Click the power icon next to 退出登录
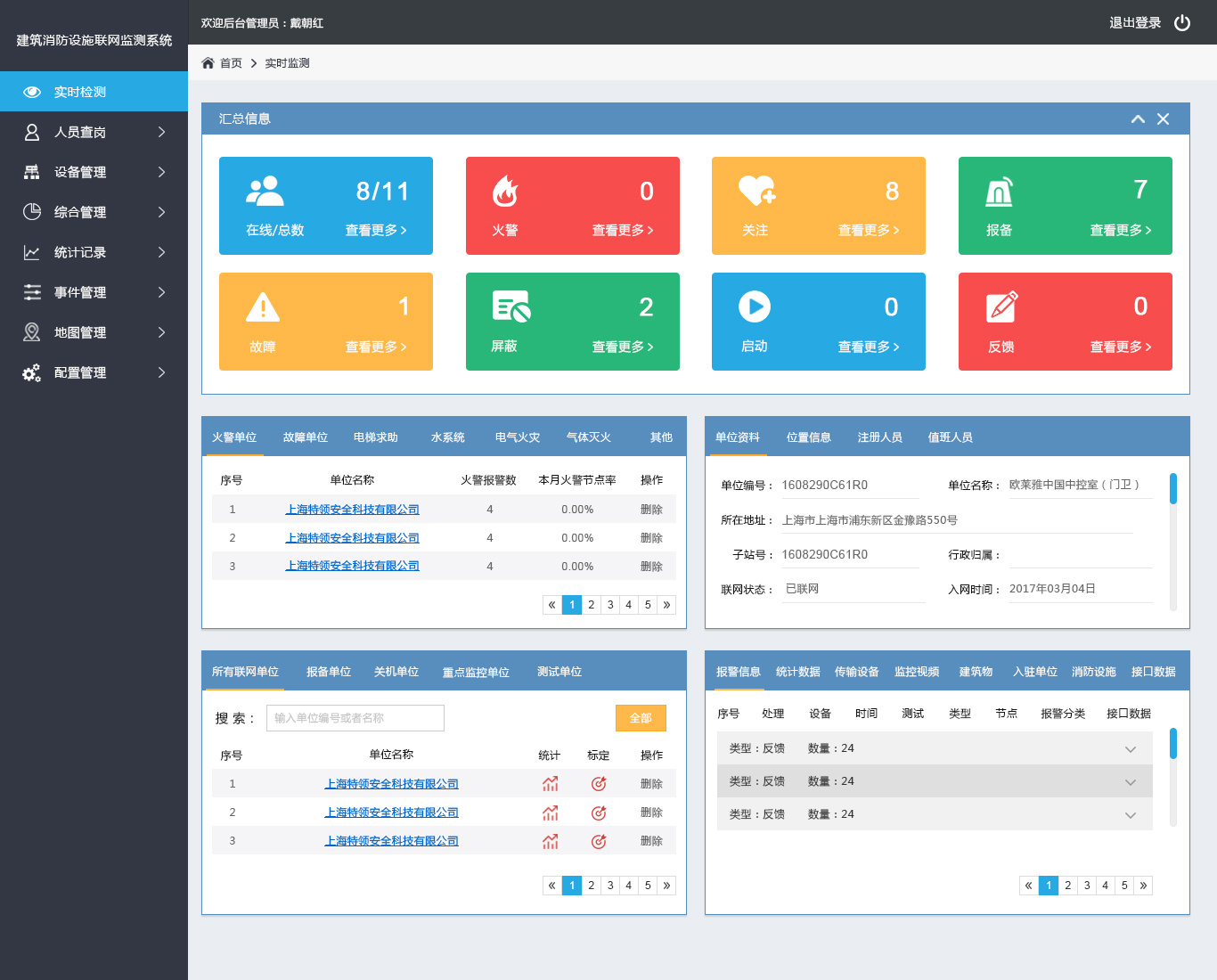Image resolution: width=1217 pixels, height=980 pixels. (1182, 23)
